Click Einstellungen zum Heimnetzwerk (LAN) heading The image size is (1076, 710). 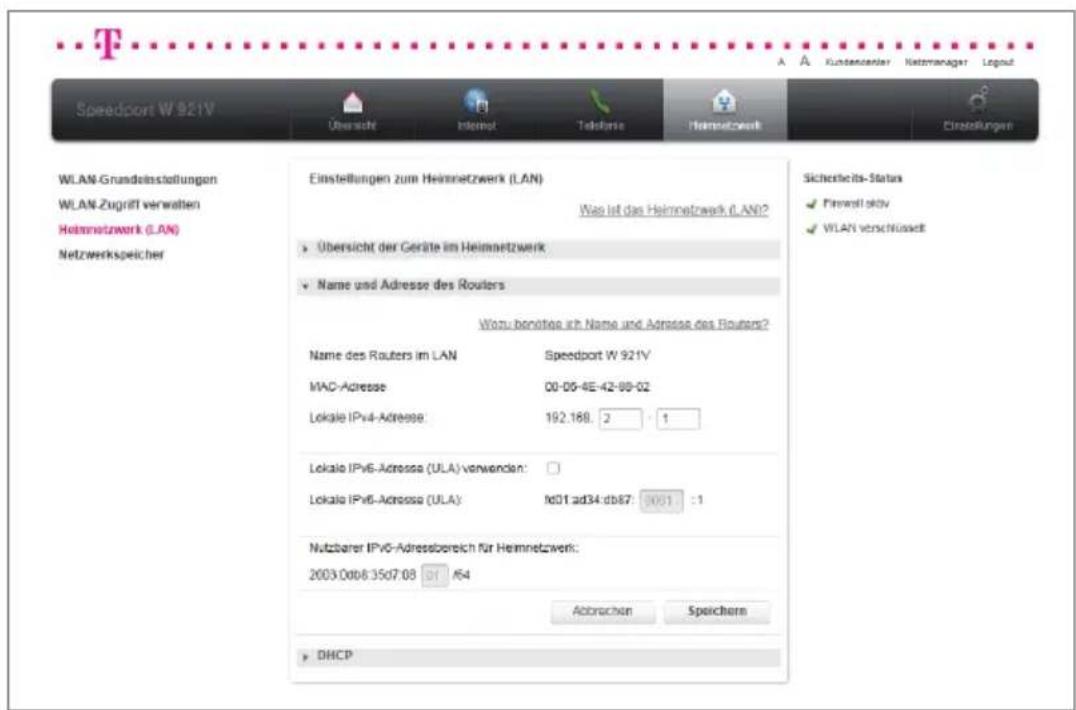coord(426,179)
